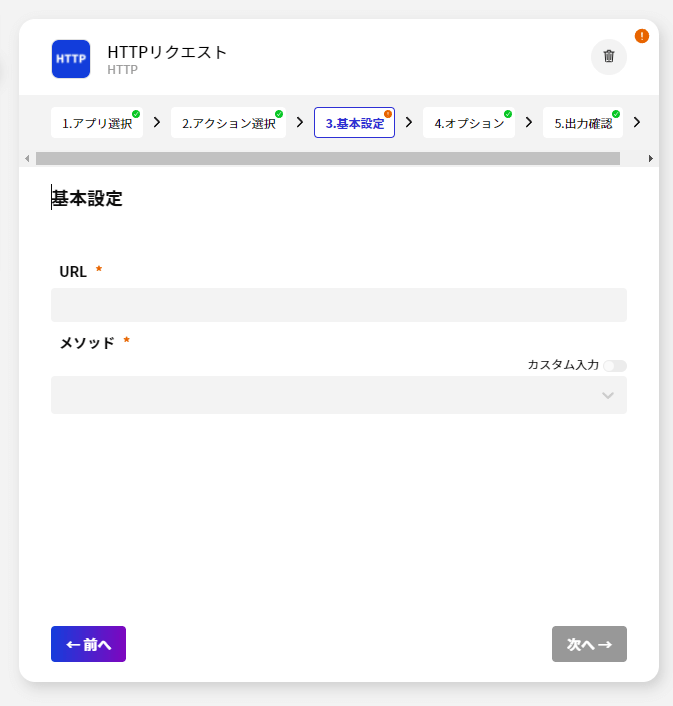
Task: Select the 3.基本設定 step tab
Action: (x=354, y=124)
